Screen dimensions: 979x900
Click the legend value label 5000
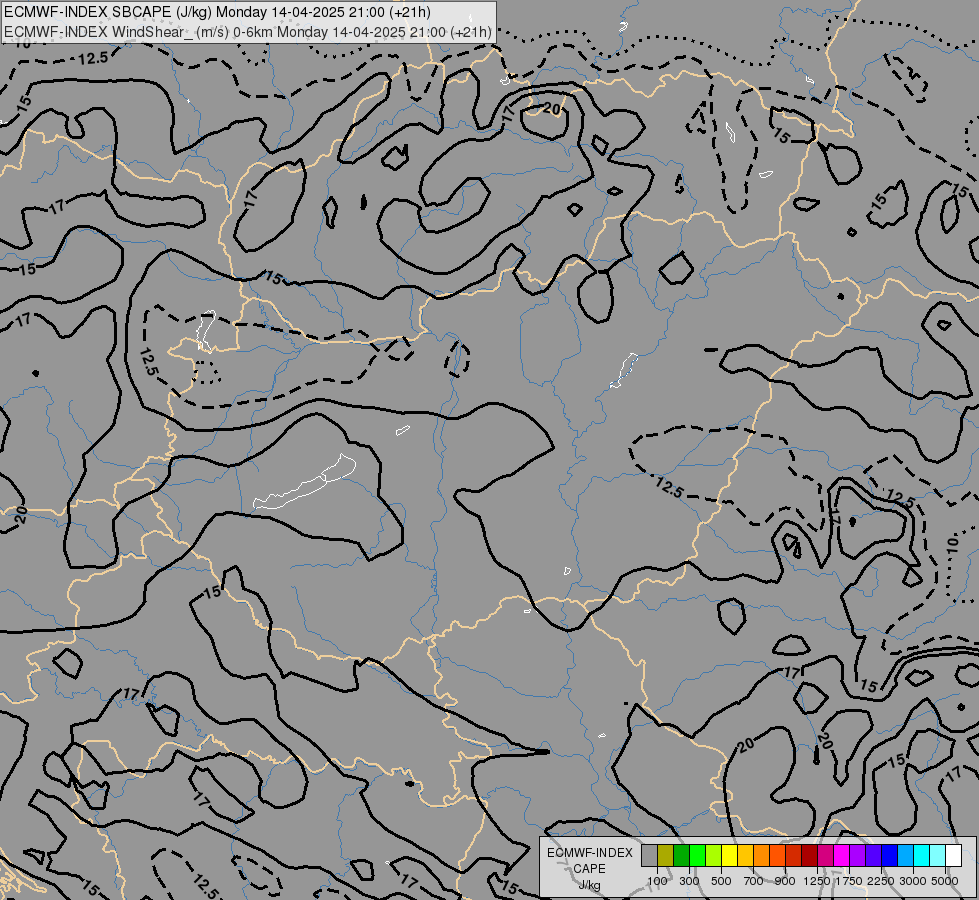tap(945, 881)
